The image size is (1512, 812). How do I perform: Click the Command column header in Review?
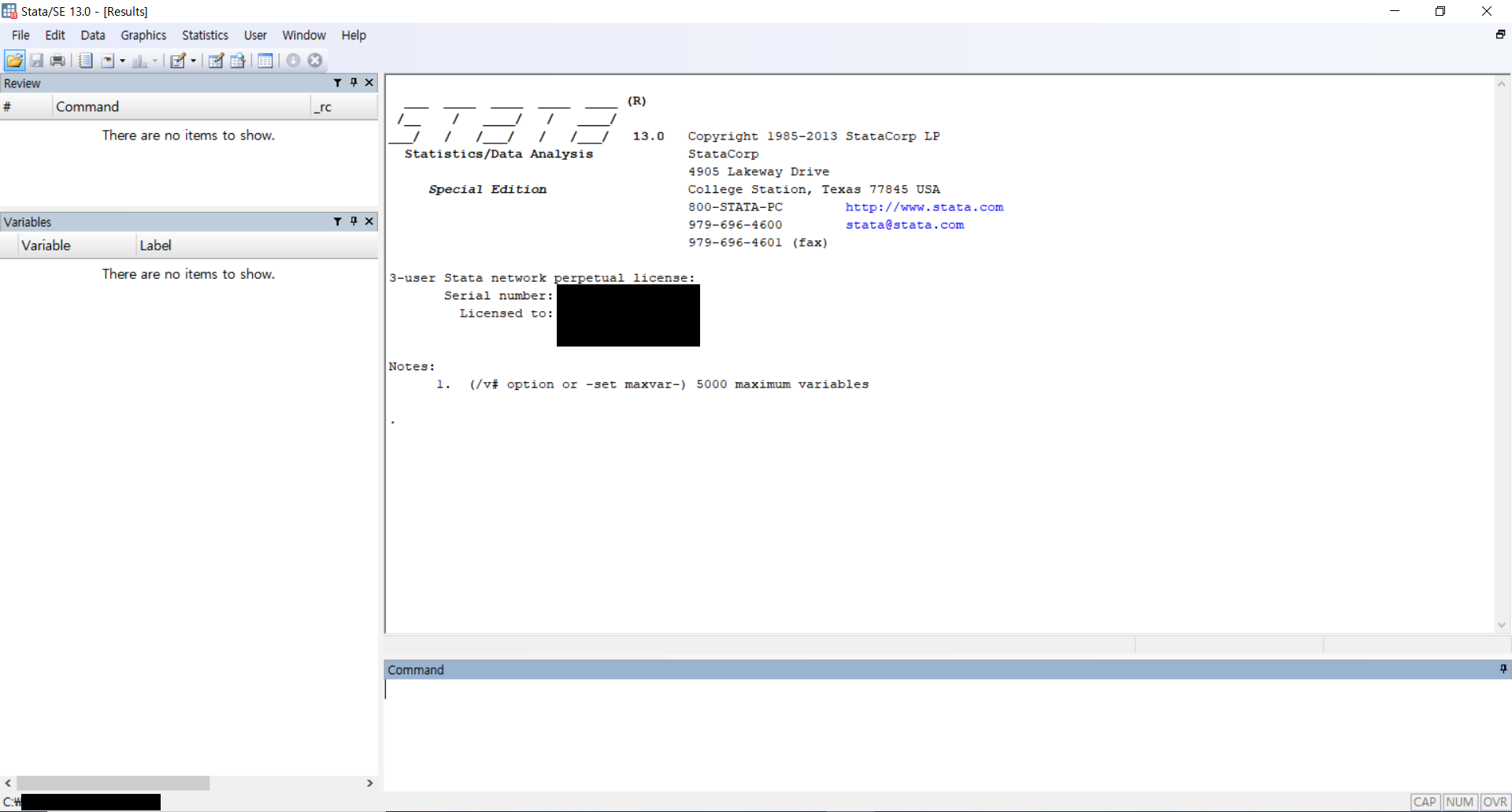[x=181, y=106]
